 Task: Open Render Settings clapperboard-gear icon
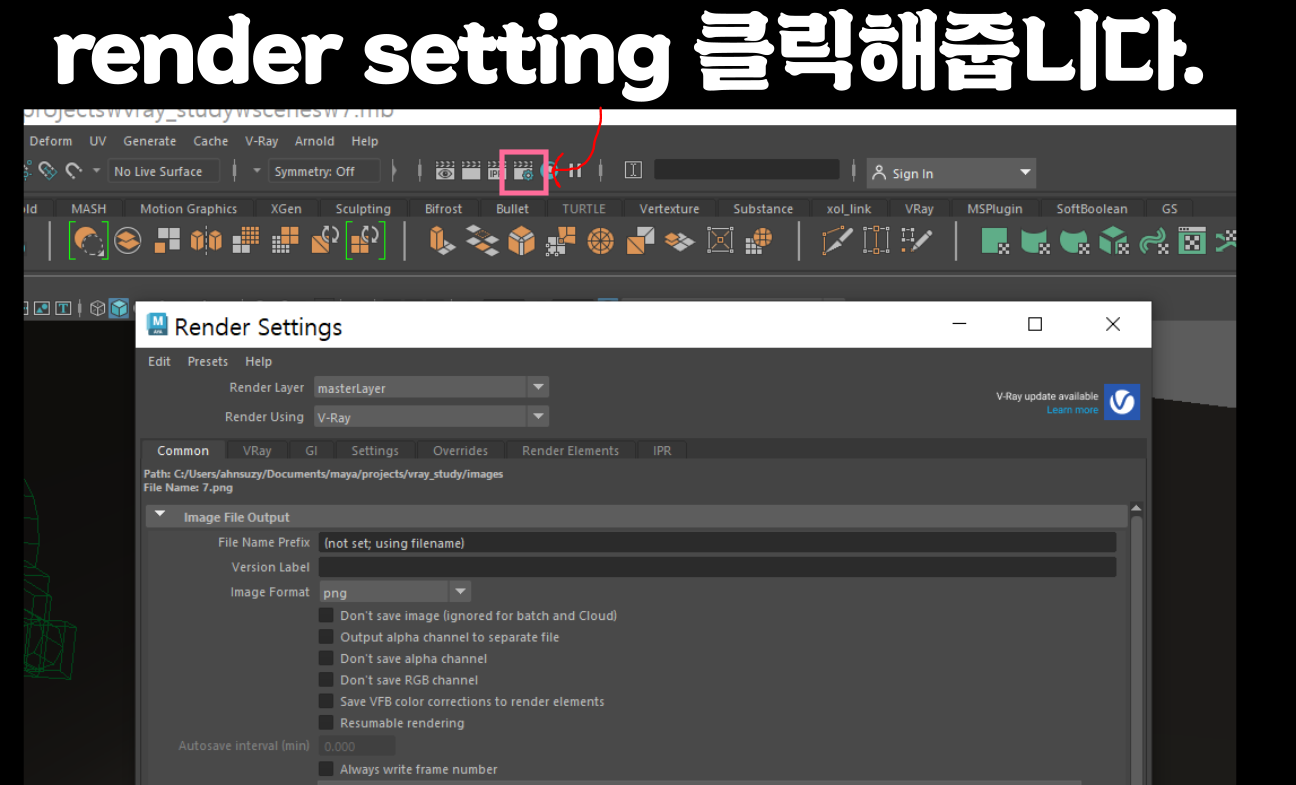click(x=524, y=171)
